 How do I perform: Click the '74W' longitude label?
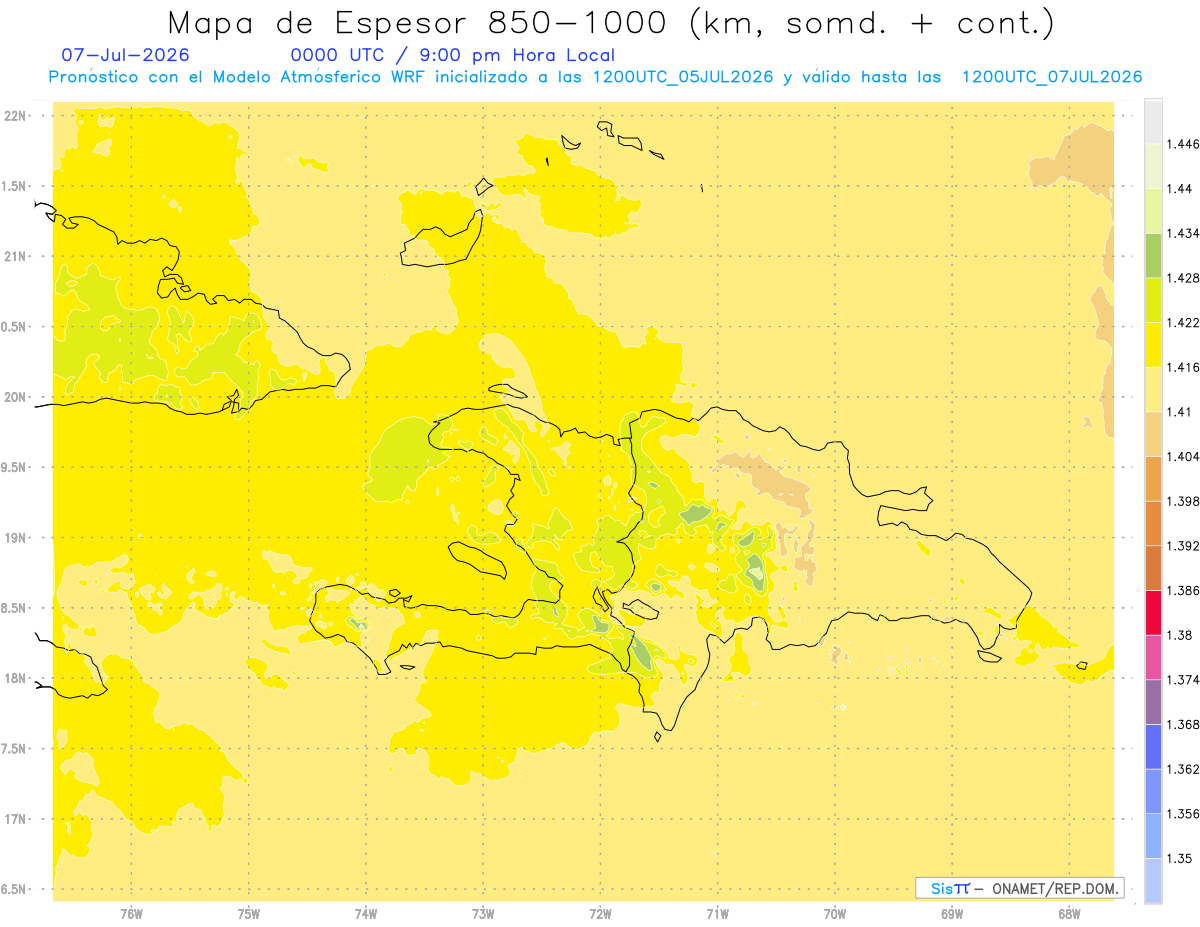click(366, 914)
